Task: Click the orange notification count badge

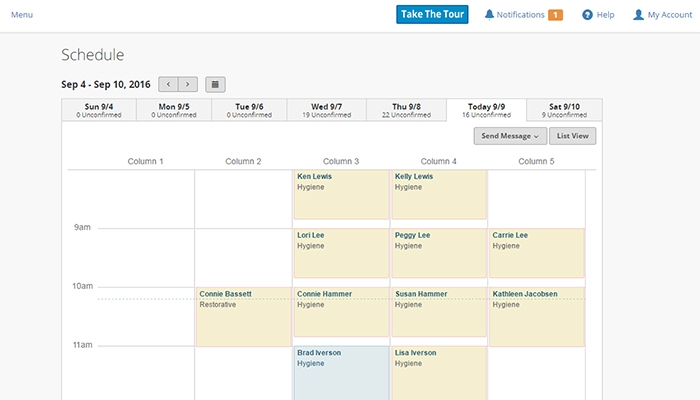Action: (x=555, y=15)
